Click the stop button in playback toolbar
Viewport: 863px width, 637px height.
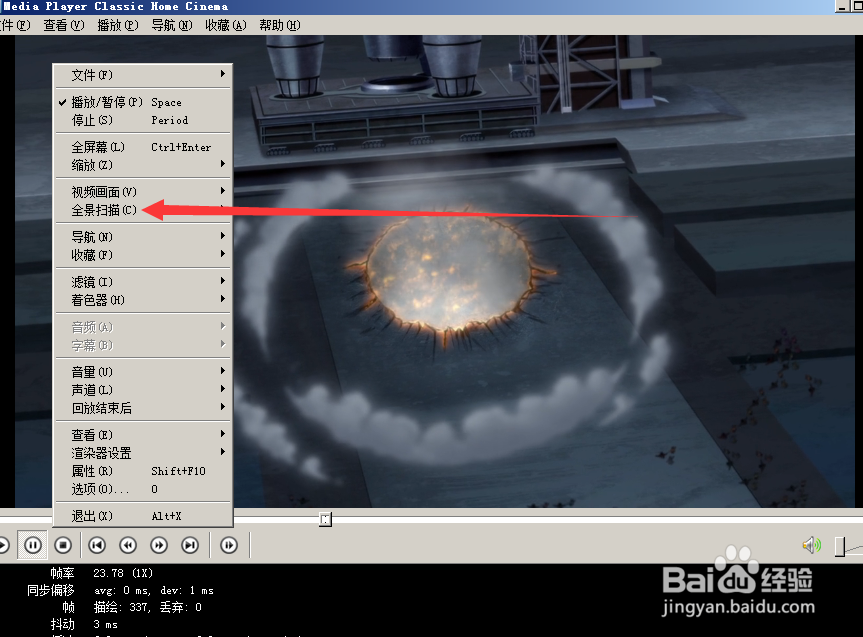point(63,545)
